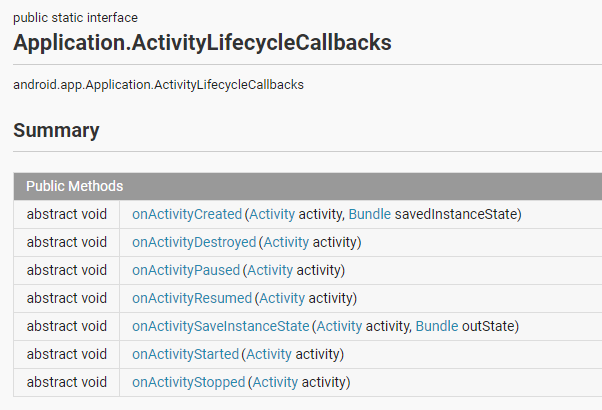Screen dimensions: 602x410
Task: Open the onActivitySaveInstanceState method link
Action: [x=221, y=326]
